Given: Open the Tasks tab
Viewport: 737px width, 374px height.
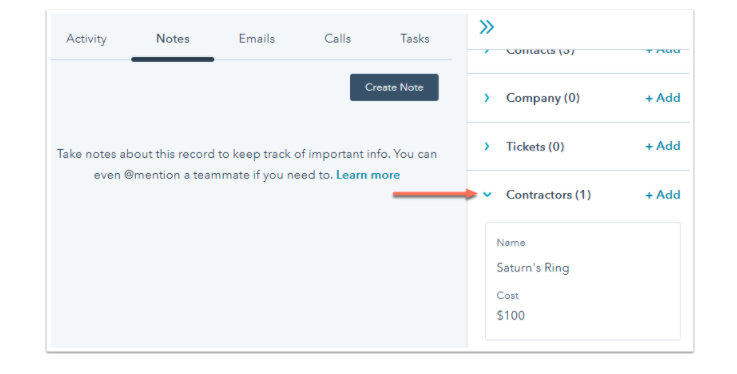Looking at the screenshot, I should [415, 39].
